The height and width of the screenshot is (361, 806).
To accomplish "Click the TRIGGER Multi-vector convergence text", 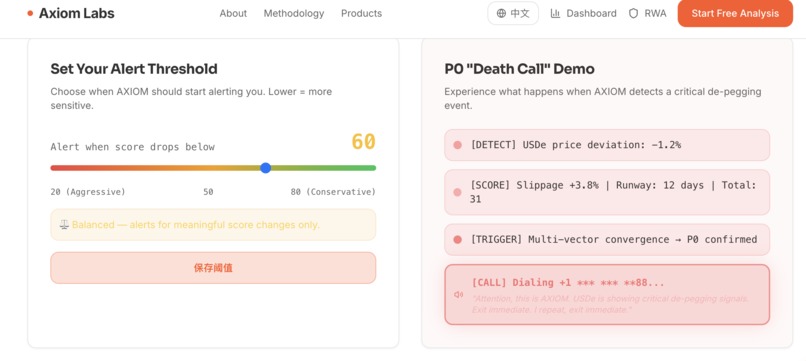I will click(614, 240).
